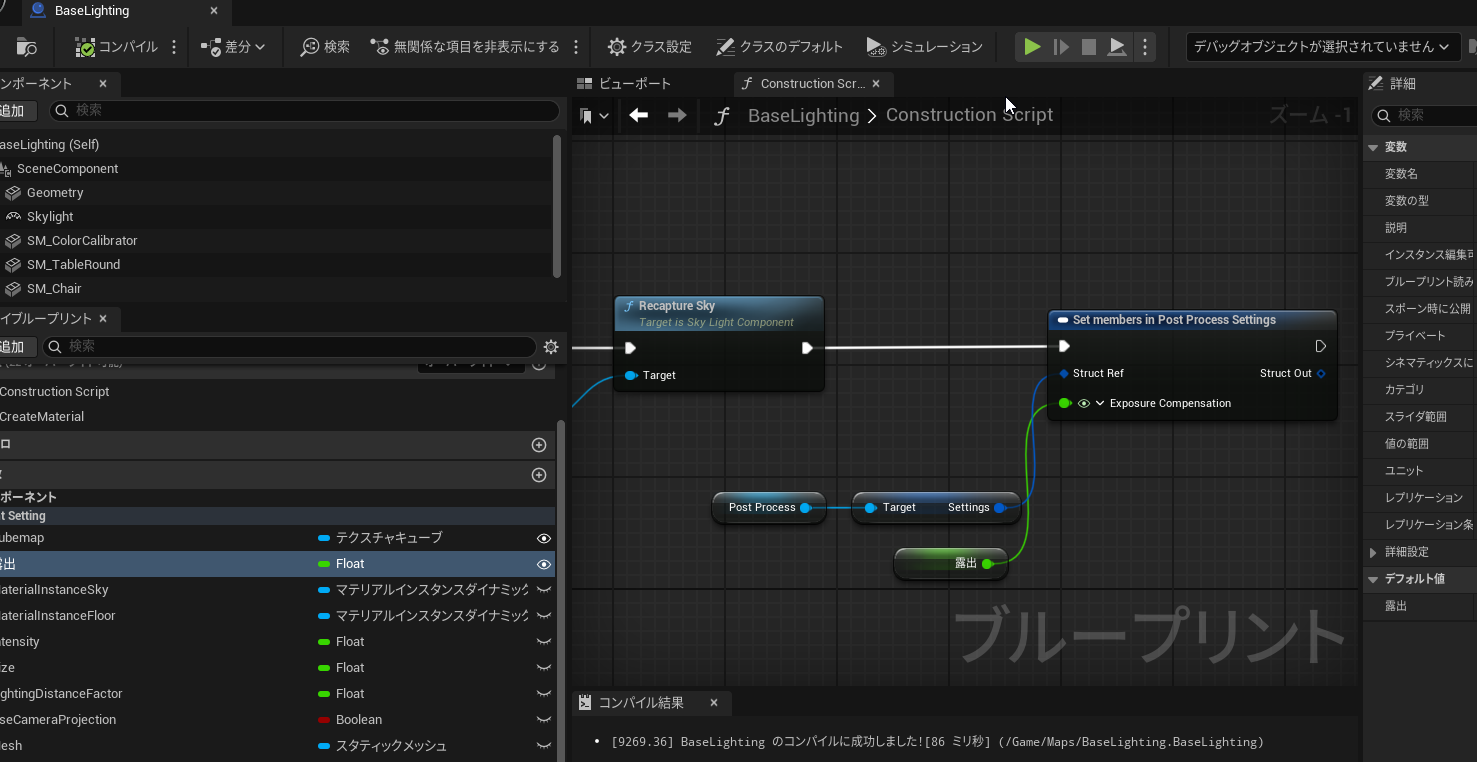
Task: Start シミュレーション simulation
Action: 924,47
